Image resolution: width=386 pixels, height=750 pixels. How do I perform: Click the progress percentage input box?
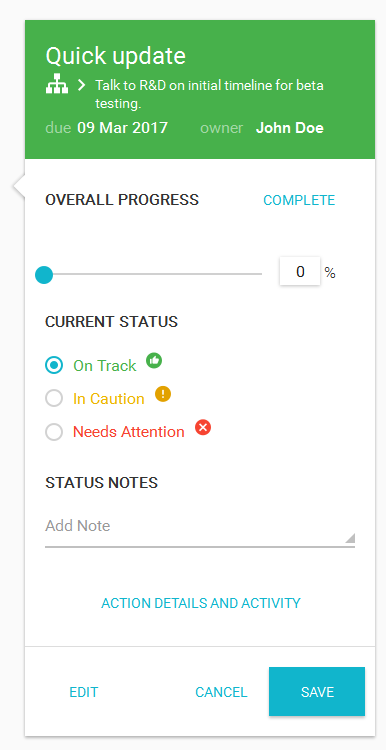pyautogui.click(x=300, y=271)
